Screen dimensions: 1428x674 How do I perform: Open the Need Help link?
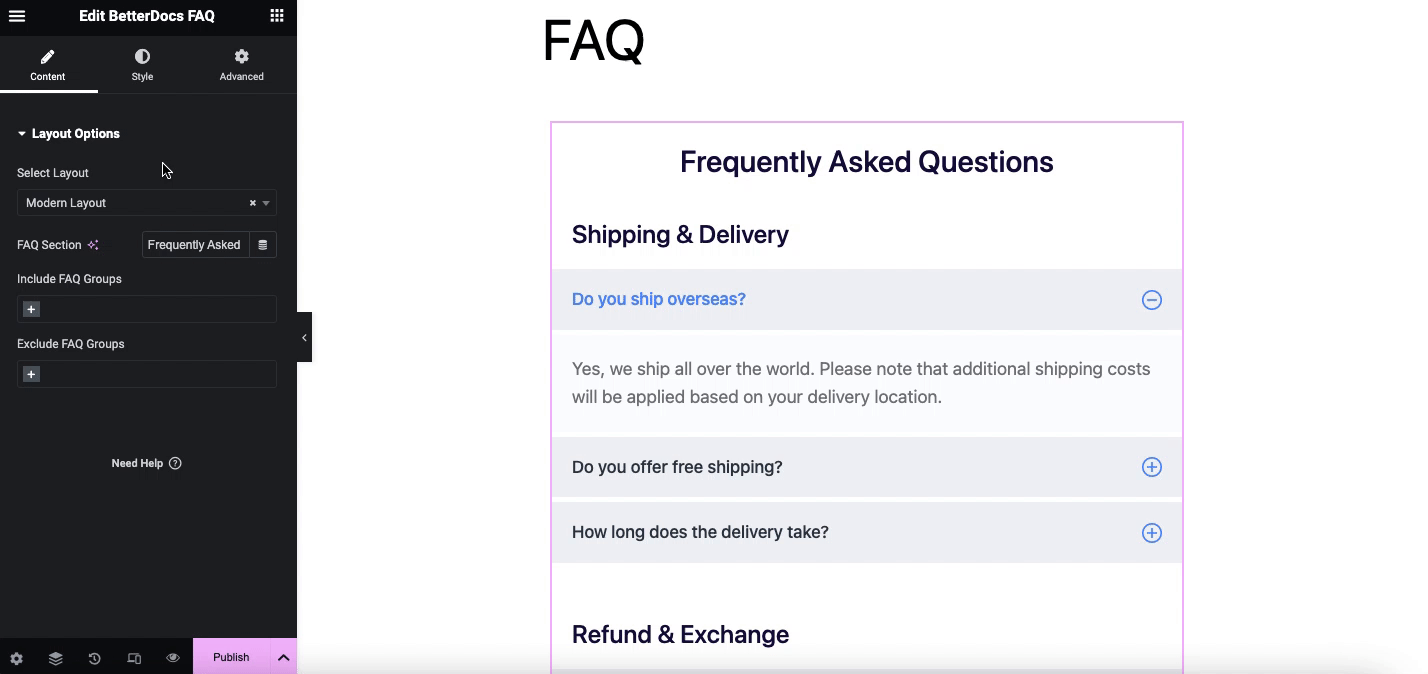[146, 463]
